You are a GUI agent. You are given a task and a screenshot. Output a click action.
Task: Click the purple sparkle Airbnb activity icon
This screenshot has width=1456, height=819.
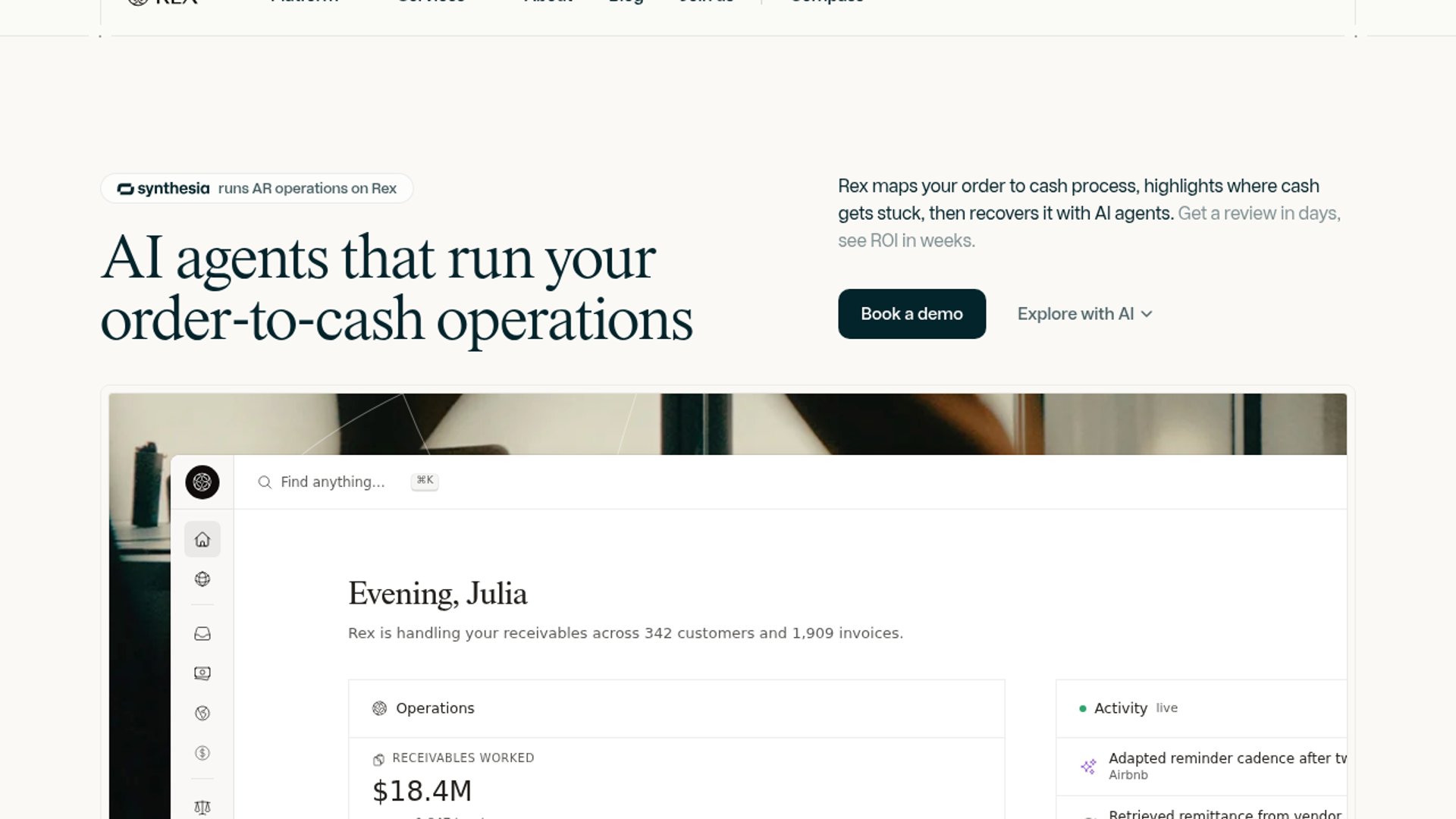point(1089,766)
